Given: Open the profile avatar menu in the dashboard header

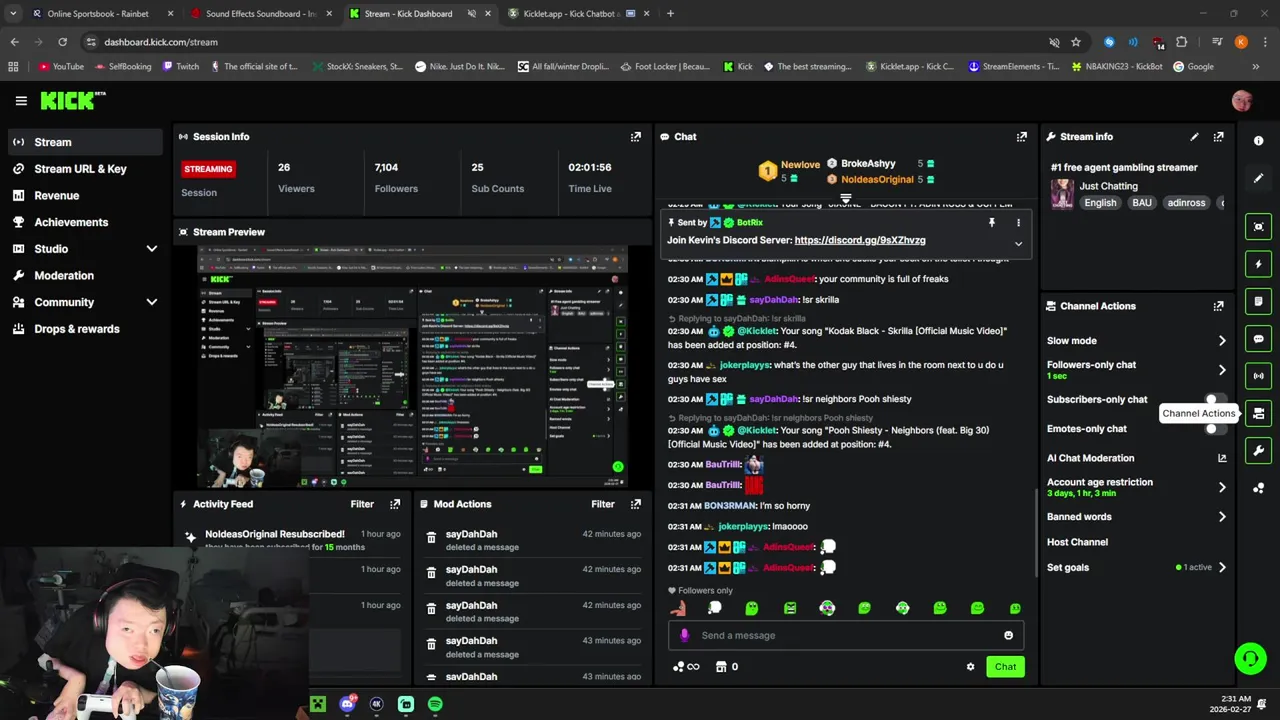Looking at the screenshot, I should 1242,101.
